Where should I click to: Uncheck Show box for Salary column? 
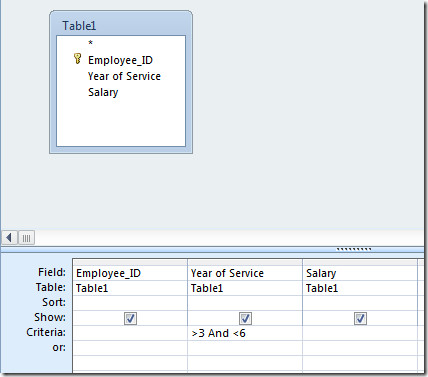(360, 318)
